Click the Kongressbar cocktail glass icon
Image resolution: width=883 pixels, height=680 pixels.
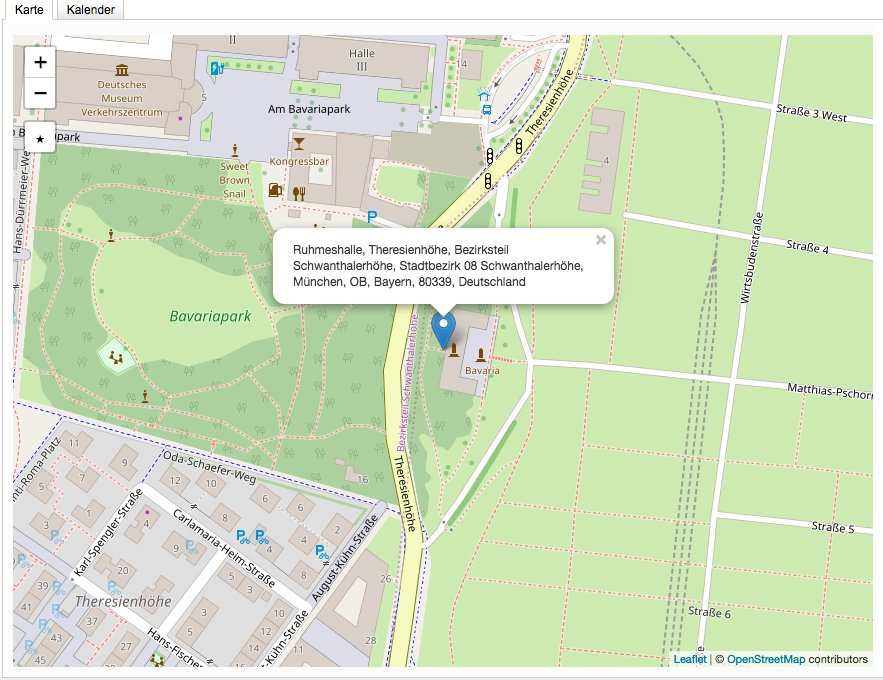point(299,144)
